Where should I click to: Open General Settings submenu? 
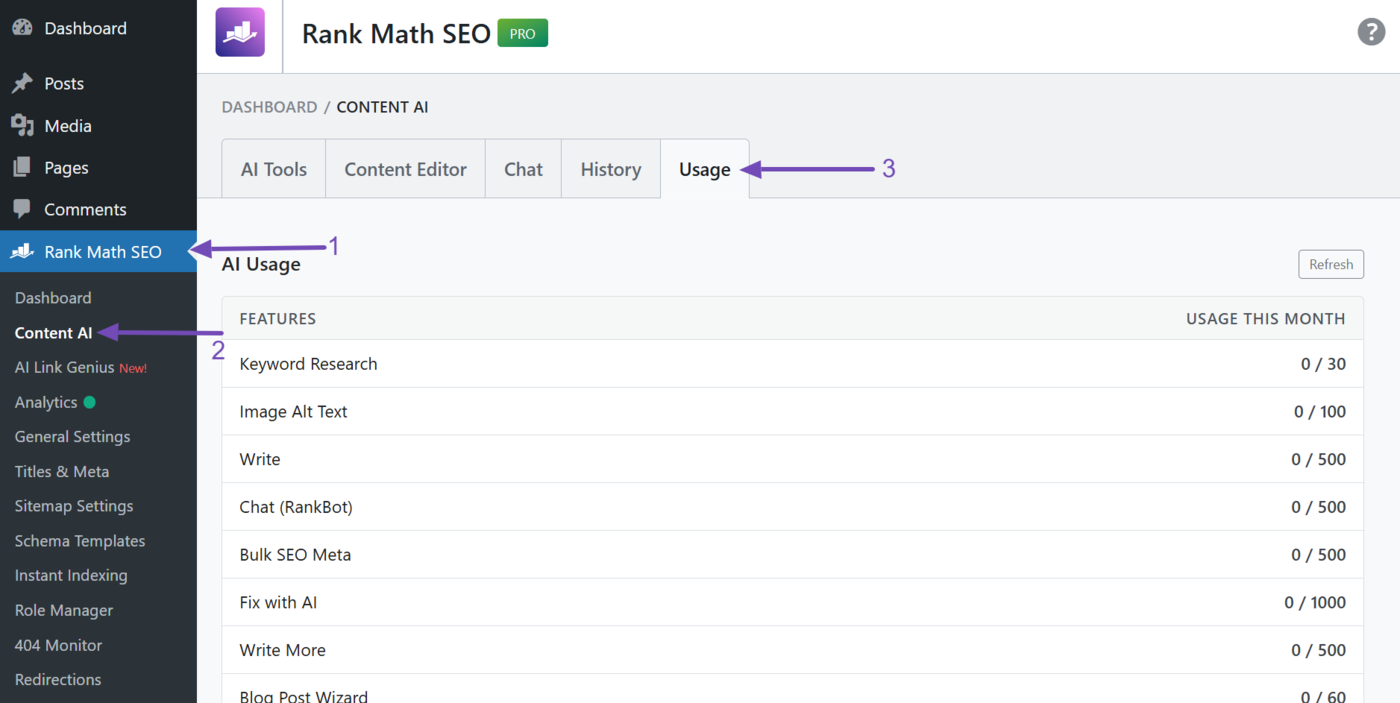[x=72, y=437]
